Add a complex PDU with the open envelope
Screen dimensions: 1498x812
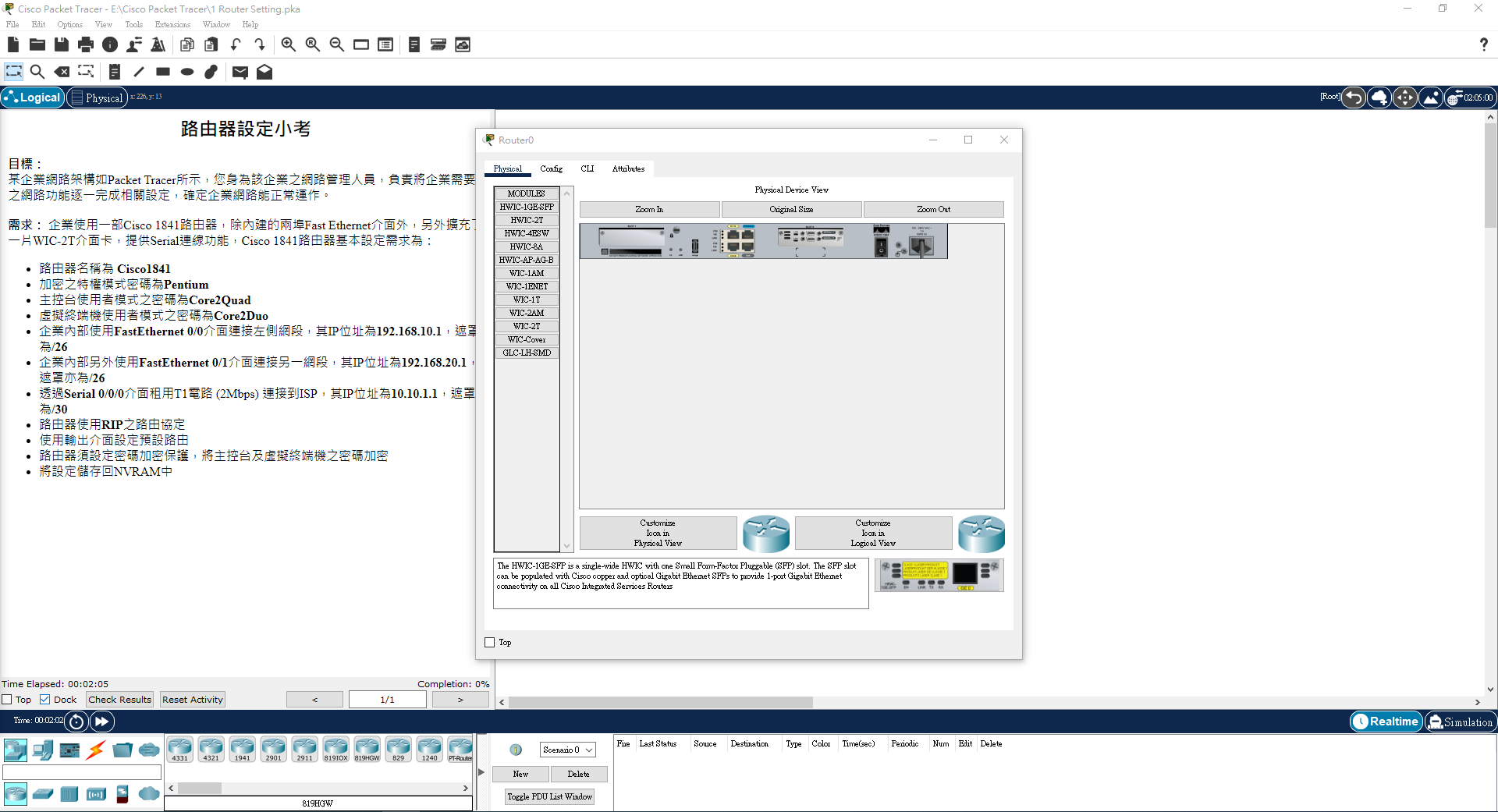(x=264, y=72)
